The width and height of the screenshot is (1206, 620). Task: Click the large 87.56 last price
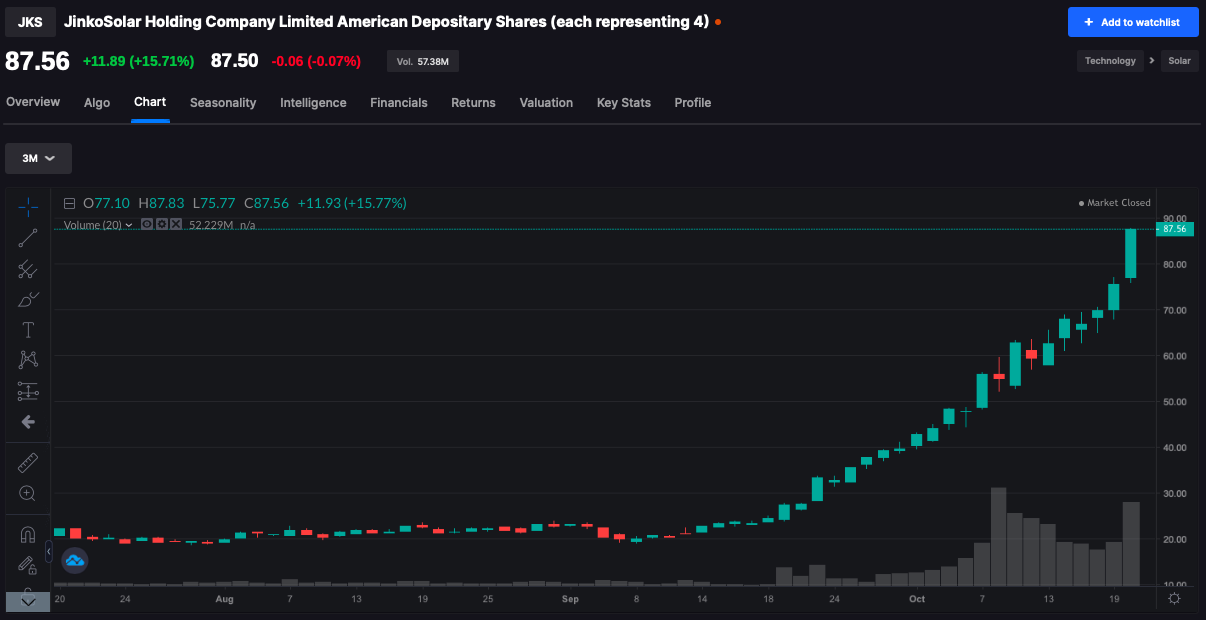click(38, 61)
